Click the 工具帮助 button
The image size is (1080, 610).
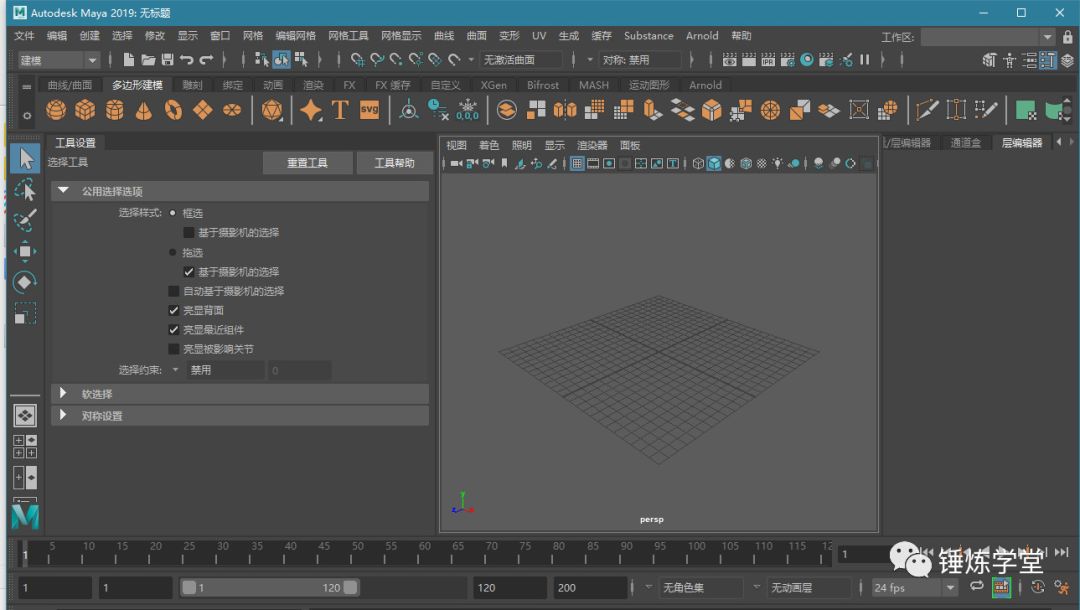pos(394,163)
